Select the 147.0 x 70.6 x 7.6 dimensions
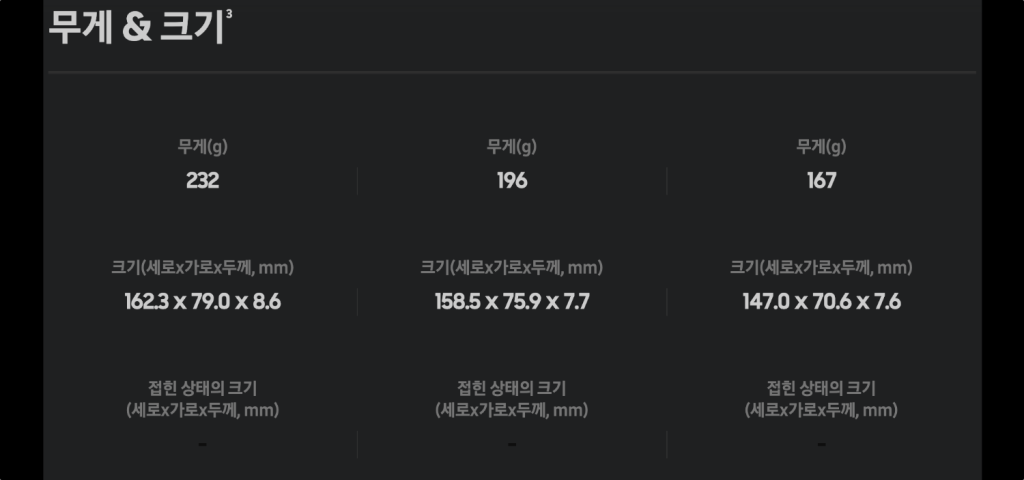The width and height of the screenshot is (1024, 480). [821, 301]
